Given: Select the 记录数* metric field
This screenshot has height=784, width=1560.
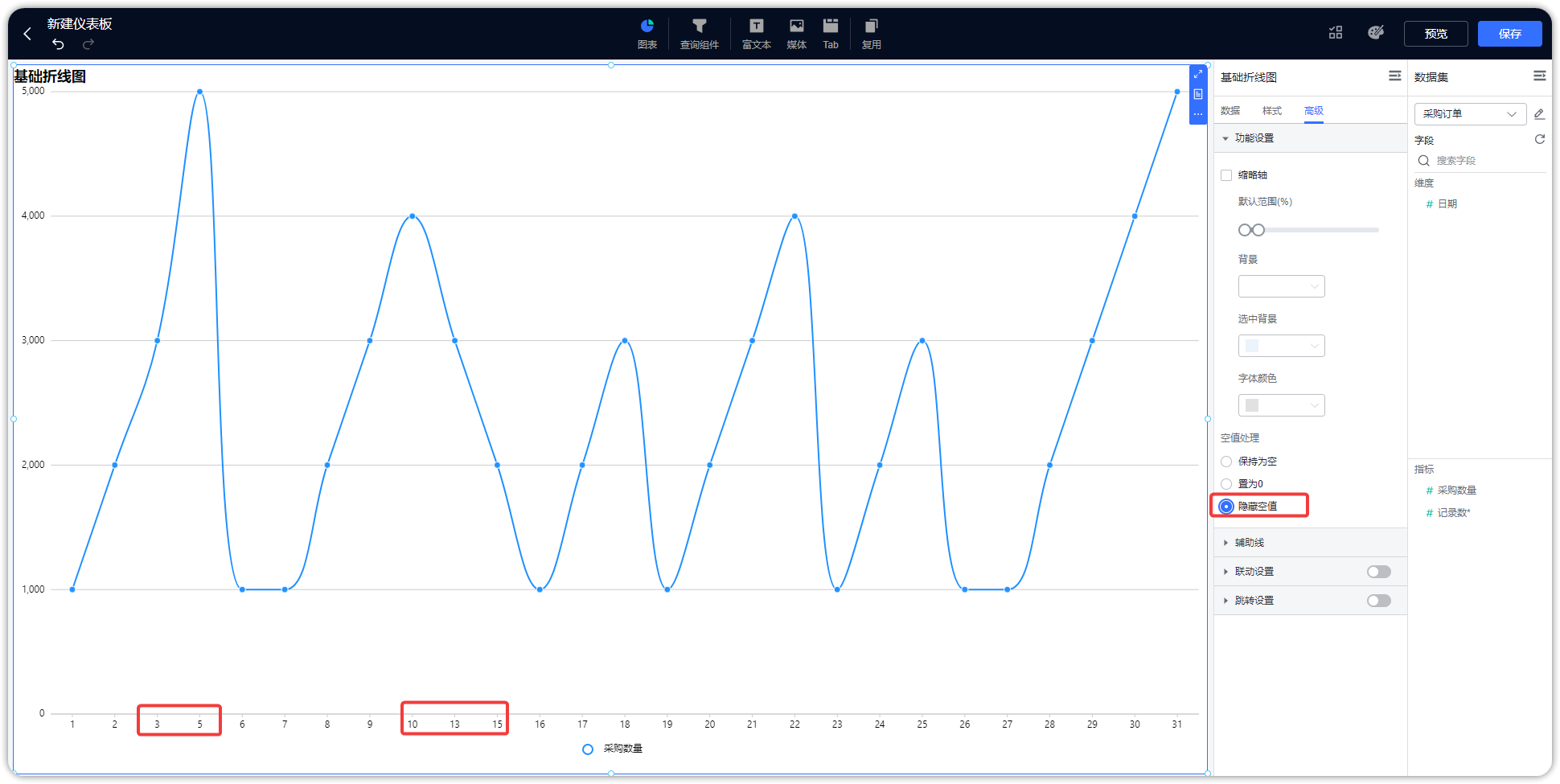Looking at the screenshot, I should (1453, 513).
